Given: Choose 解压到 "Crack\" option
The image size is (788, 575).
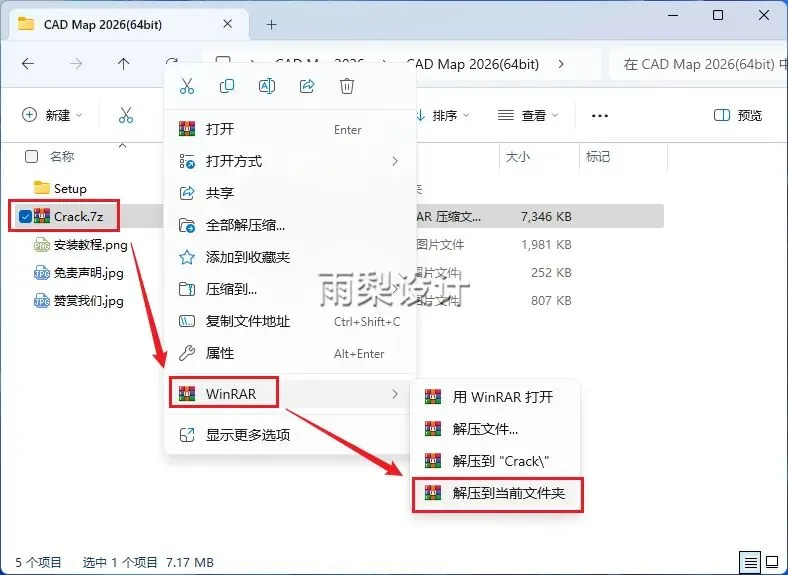Looking at the screenshot, I should click(496, 461).
